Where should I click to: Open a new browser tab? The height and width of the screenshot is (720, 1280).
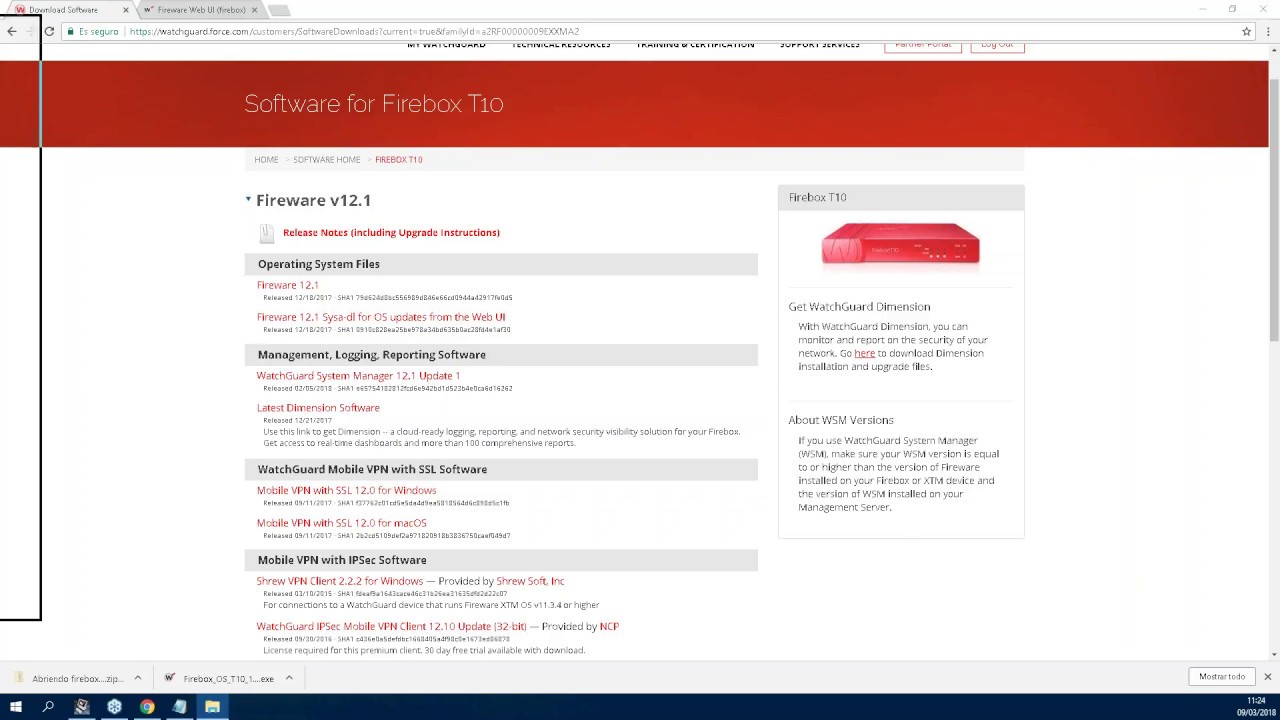tap(279, 10)
